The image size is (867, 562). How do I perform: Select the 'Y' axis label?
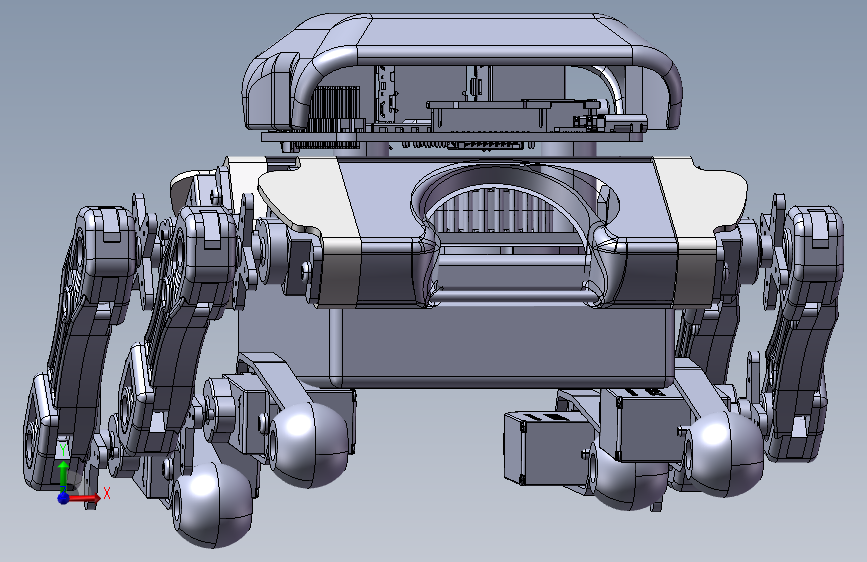(64, 450)
